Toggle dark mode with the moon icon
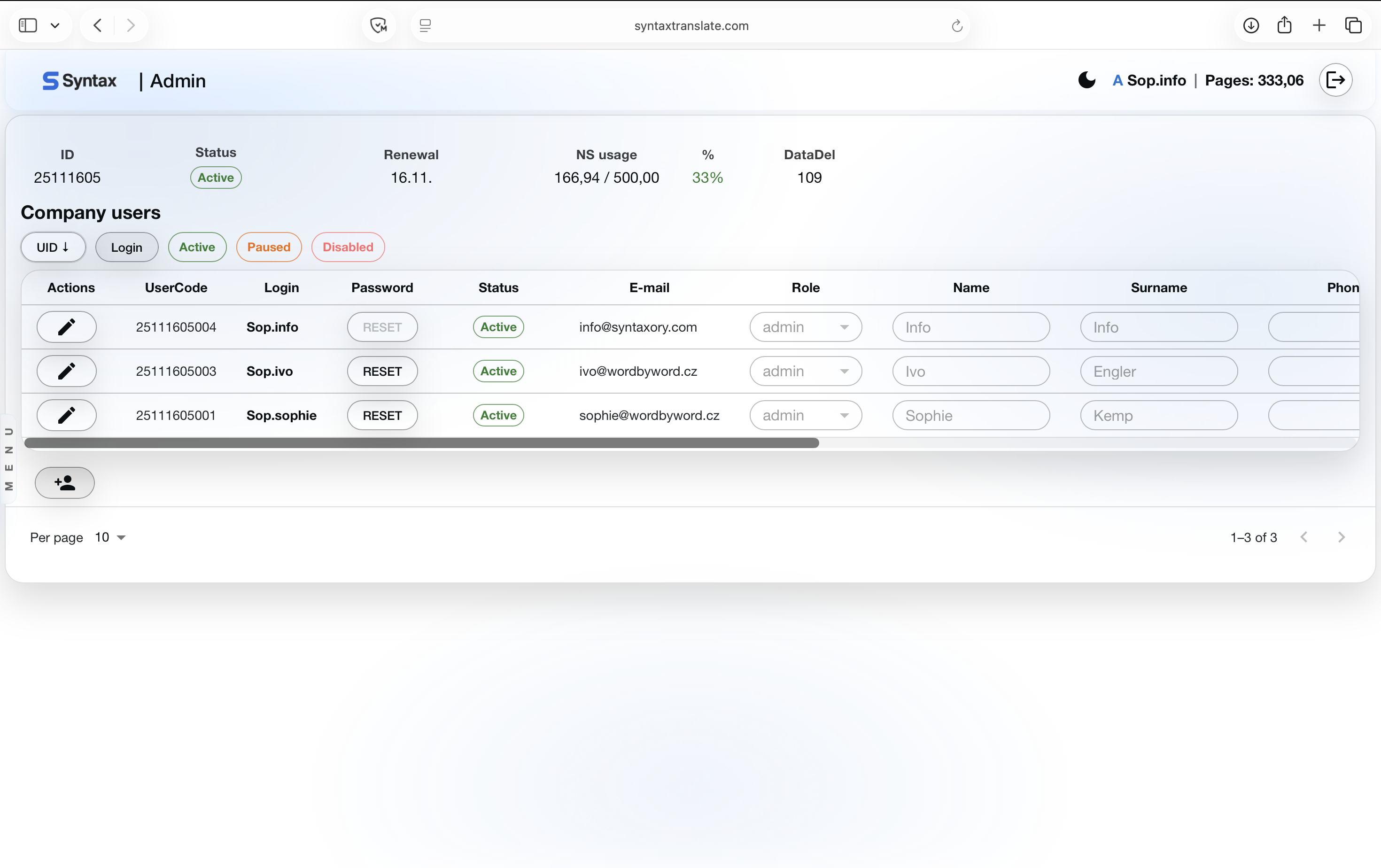 [1087, 80]
